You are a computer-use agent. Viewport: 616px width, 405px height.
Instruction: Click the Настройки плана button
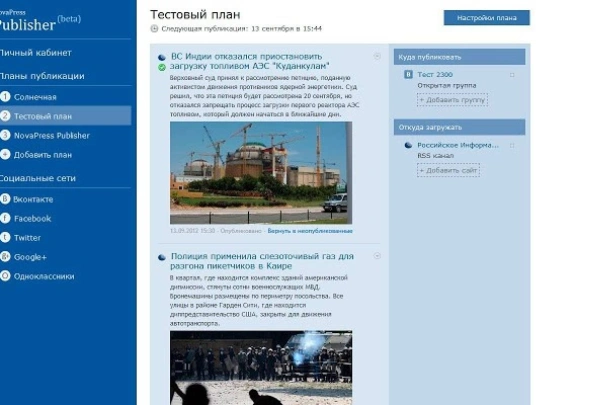coord(487,18)
